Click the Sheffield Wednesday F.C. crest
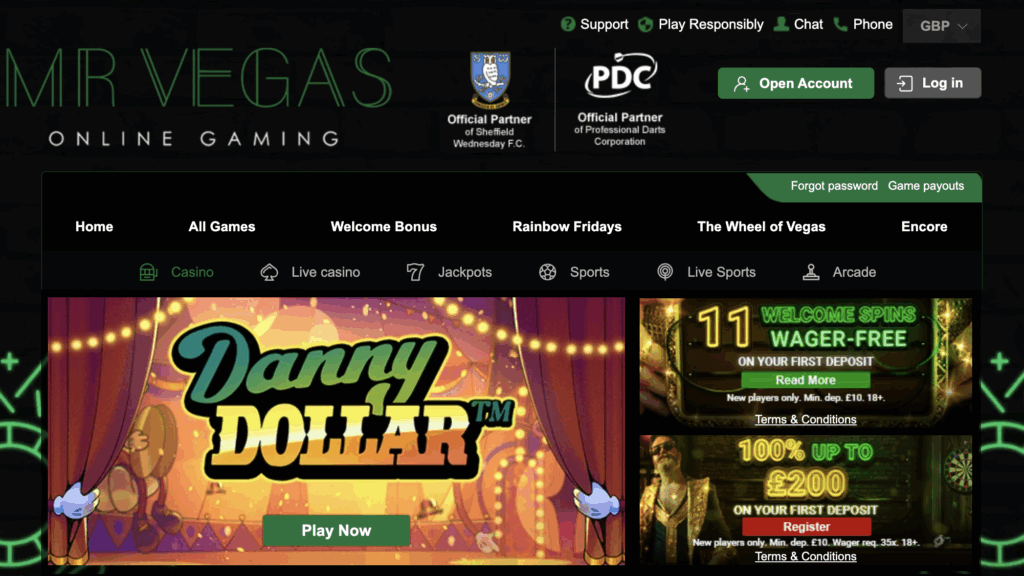The image size is (1024, 576). pyautogui.click(x=490, y=79)
